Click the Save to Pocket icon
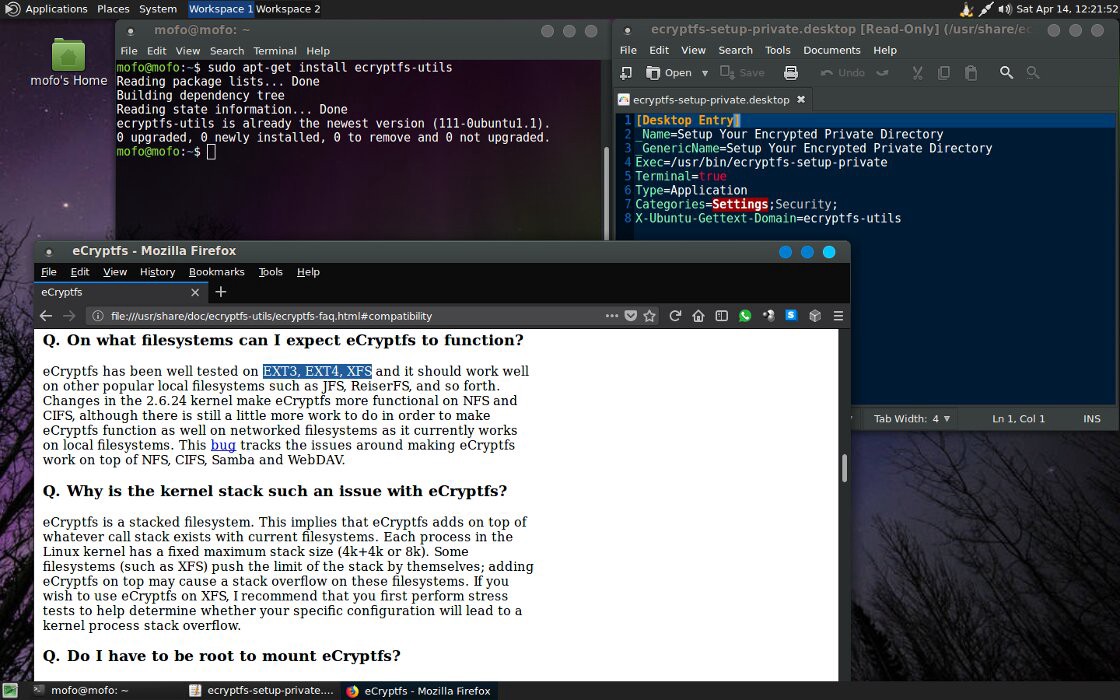This screenshot has height=700, width=1120. [x=631, y=316]
